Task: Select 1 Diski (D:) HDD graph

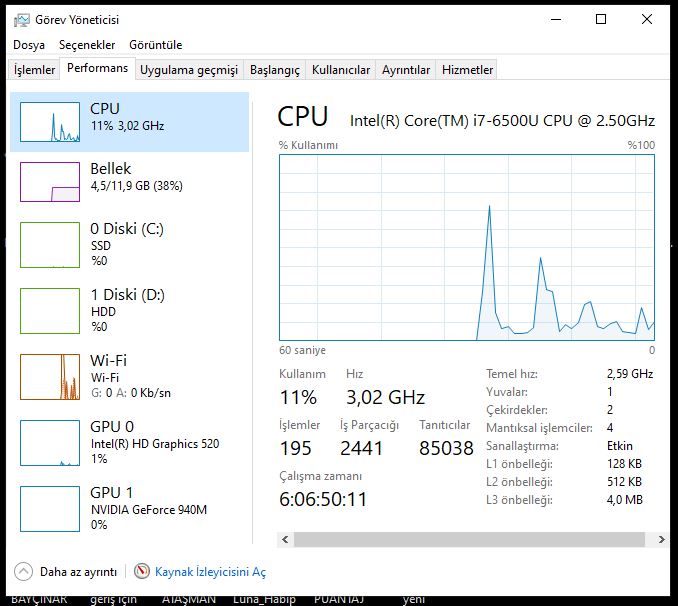Action: pos(50,309)
